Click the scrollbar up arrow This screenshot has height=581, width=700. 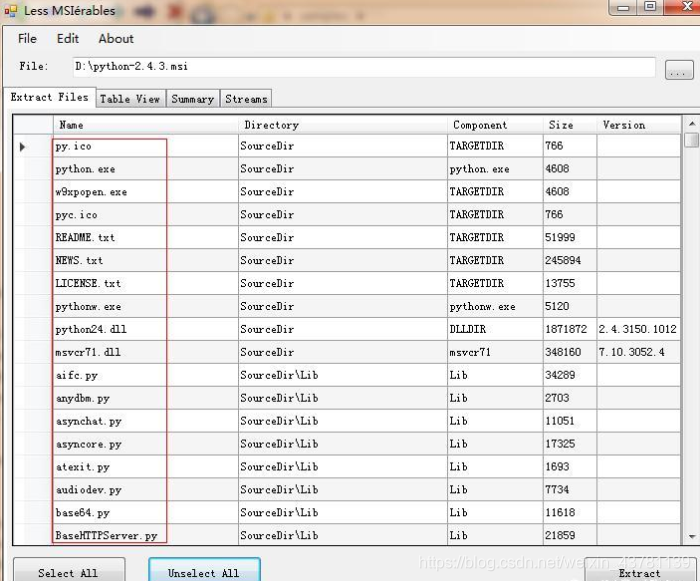[692, 124]
